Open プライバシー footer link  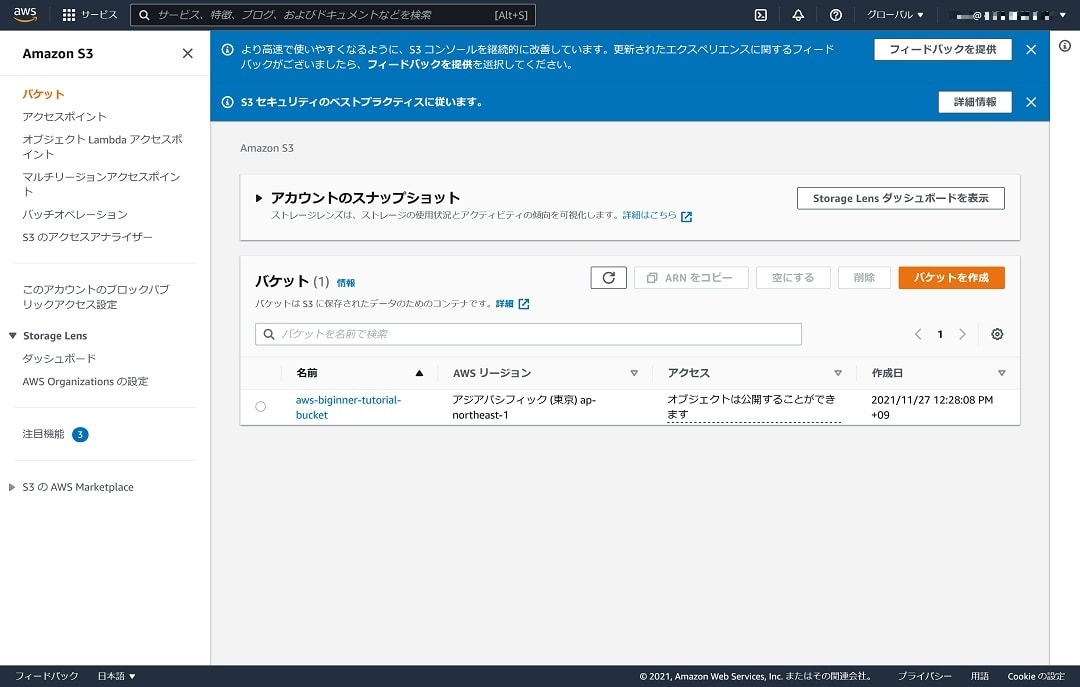tap(924, 676)
